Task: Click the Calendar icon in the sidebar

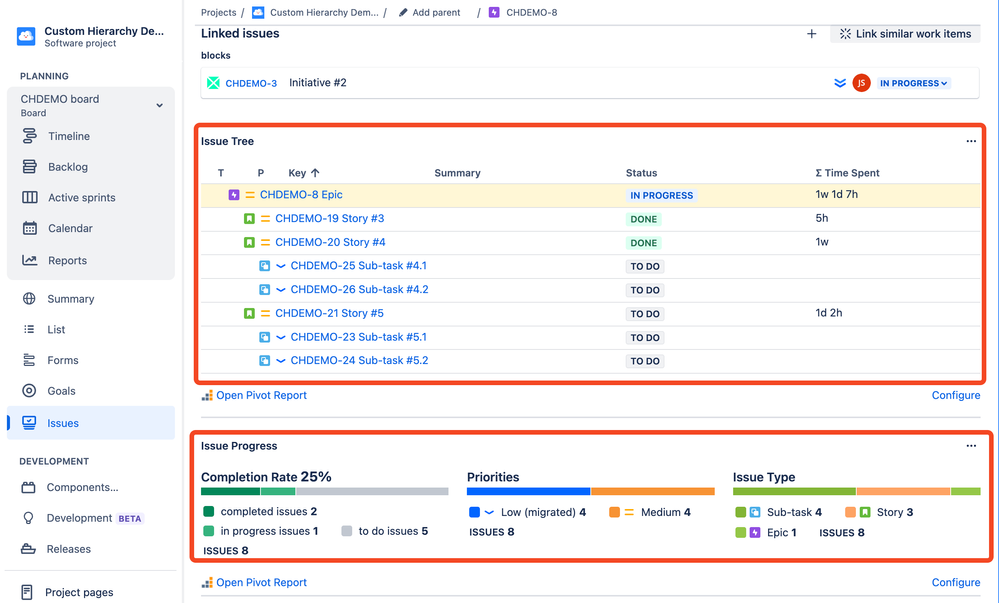Action: [x=29, y=228]
